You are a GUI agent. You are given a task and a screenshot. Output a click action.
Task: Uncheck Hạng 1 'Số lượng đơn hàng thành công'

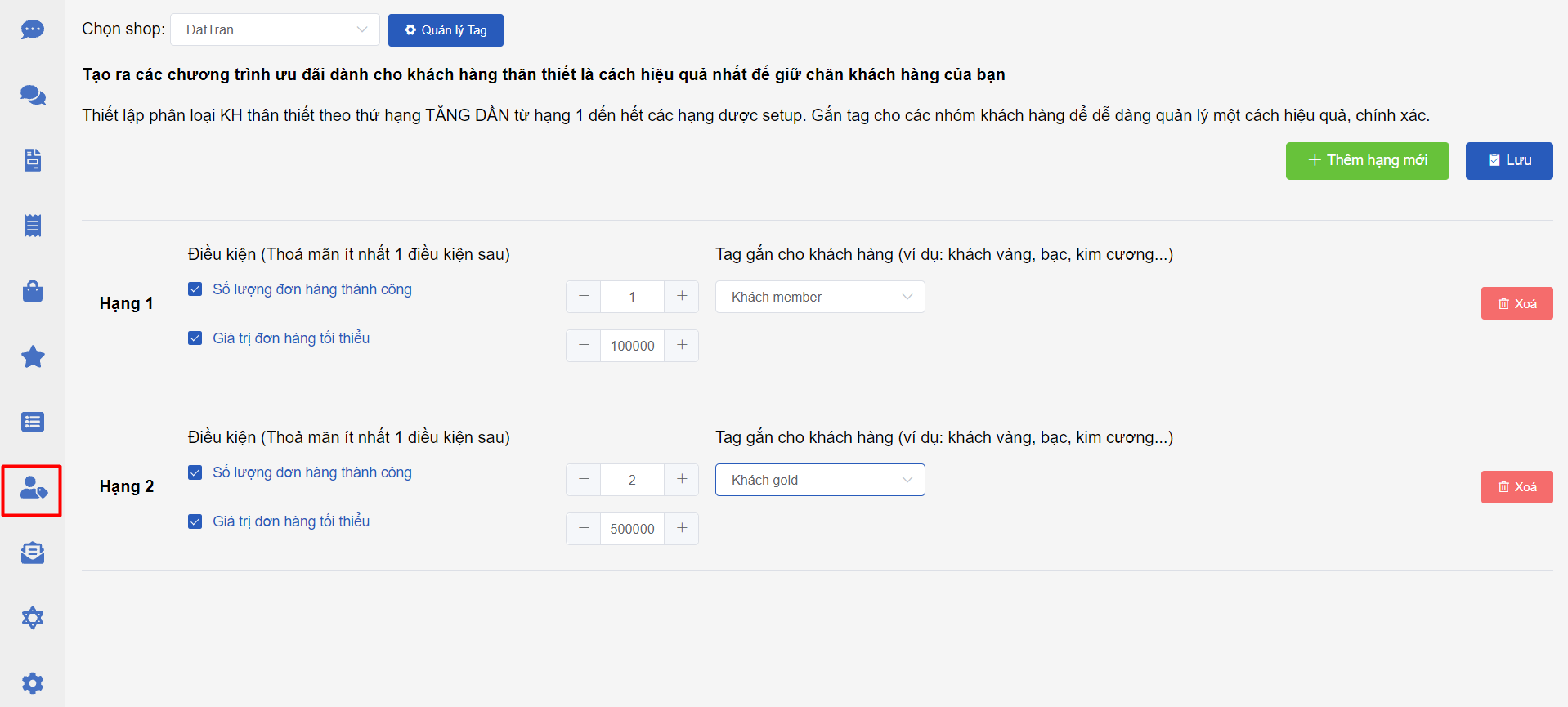[195, 289]
